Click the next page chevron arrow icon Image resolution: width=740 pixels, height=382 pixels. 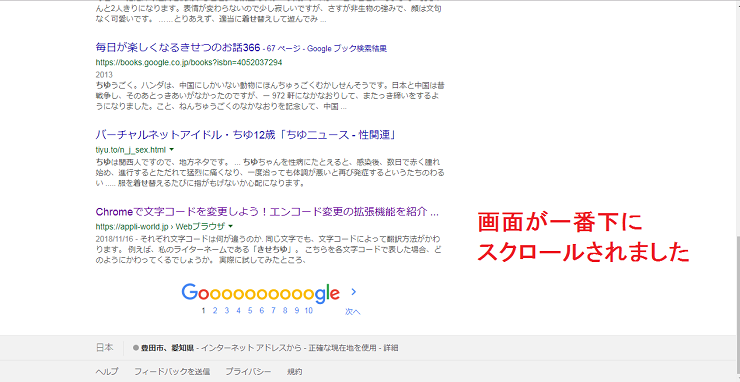click(354, 292)
